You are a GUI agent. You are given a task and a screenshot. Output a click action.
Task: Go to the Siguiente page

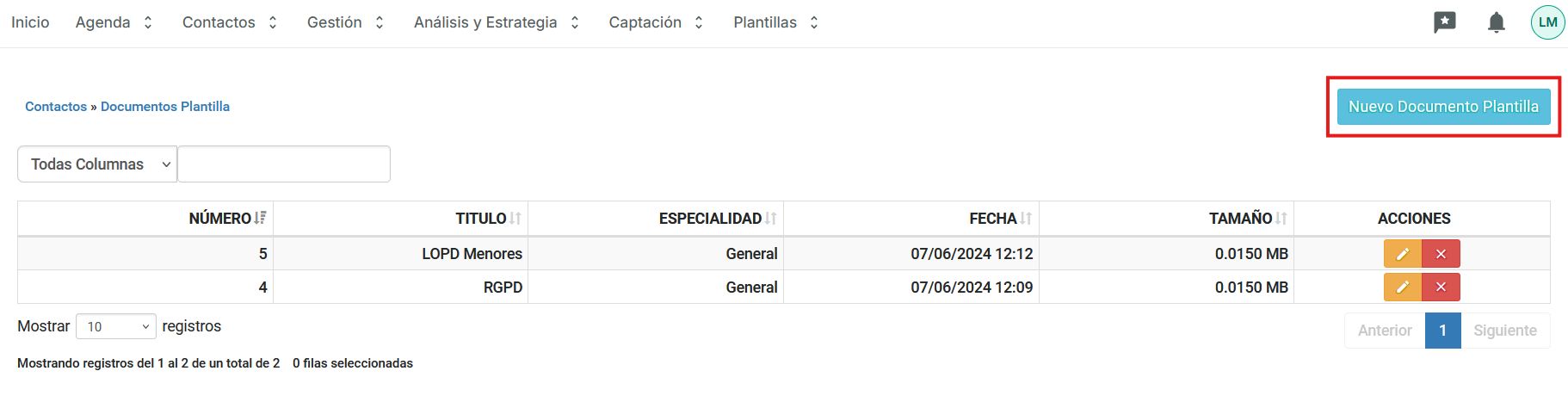(1504, 331)
